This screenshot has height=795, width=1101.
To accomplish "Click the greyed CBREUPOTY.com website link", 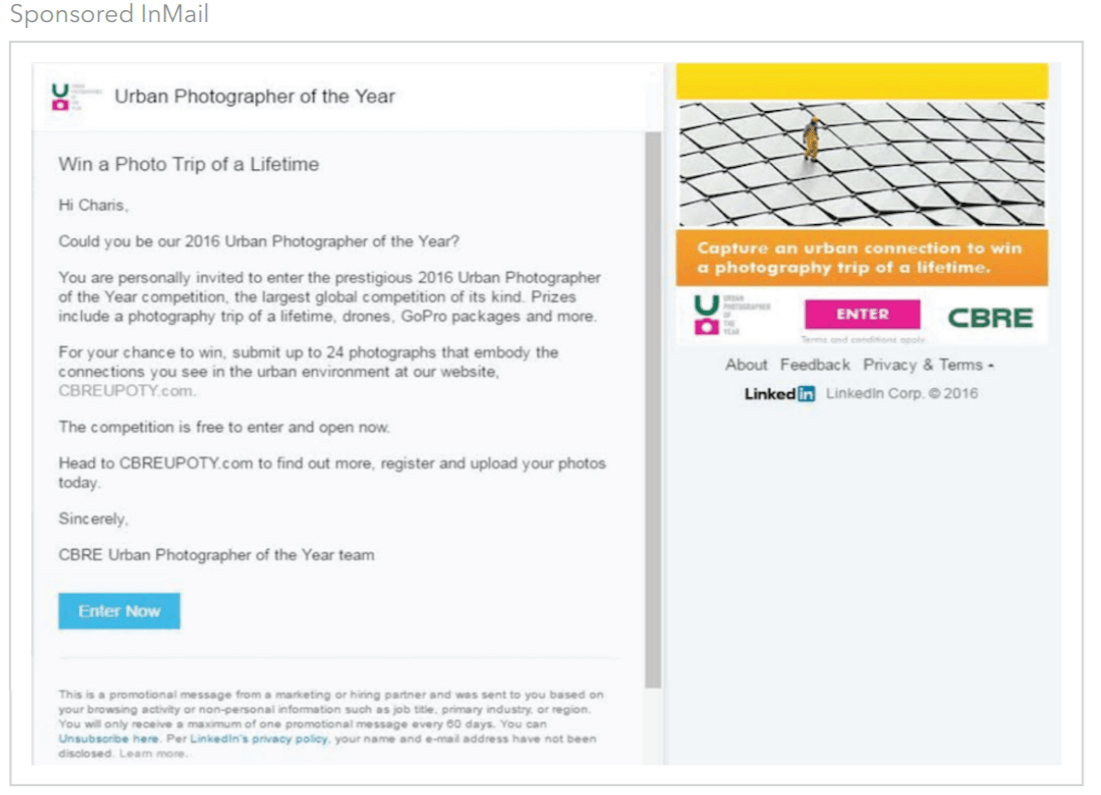I will pos(126,390).
